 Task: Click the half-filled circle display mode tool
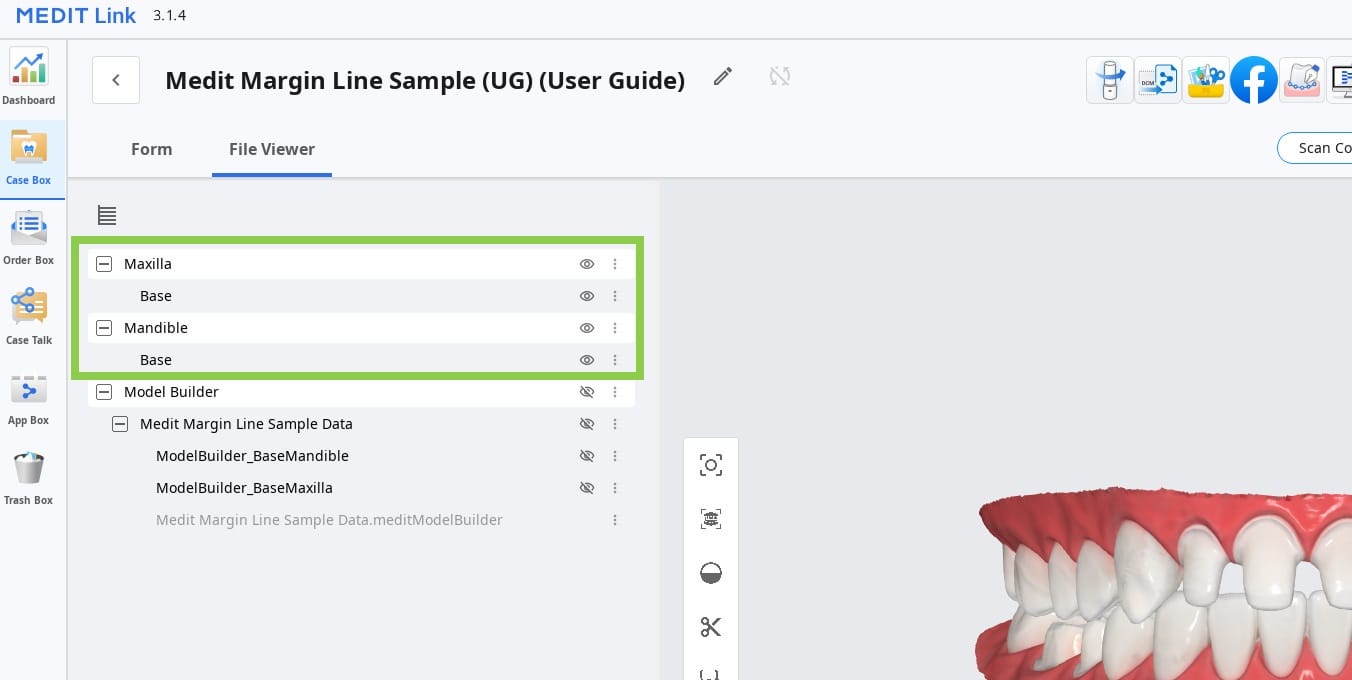pos(711,573)
